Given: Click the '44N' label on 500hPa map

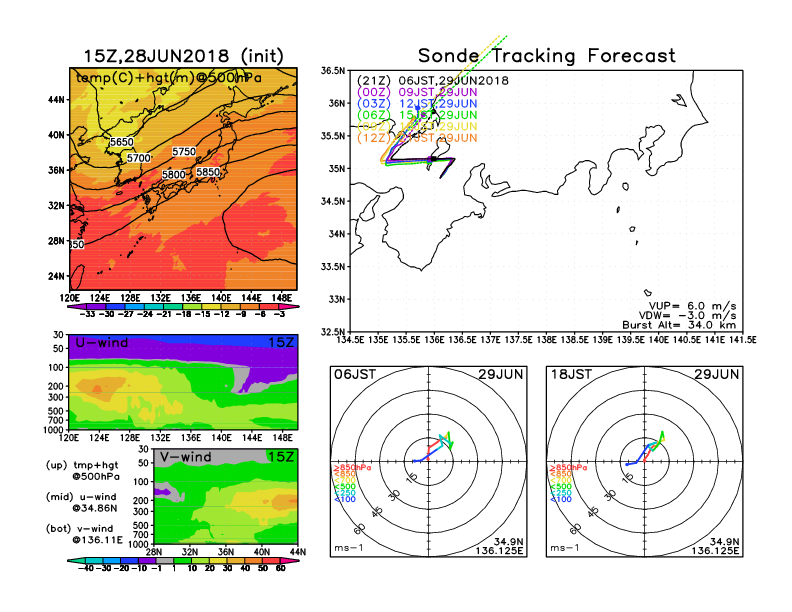Looking at the screenshot, I should [x=56, y=100].
